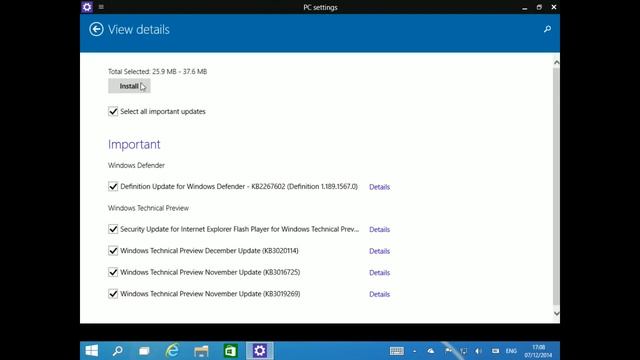Click the Windows Defender group label

point(136,165)
